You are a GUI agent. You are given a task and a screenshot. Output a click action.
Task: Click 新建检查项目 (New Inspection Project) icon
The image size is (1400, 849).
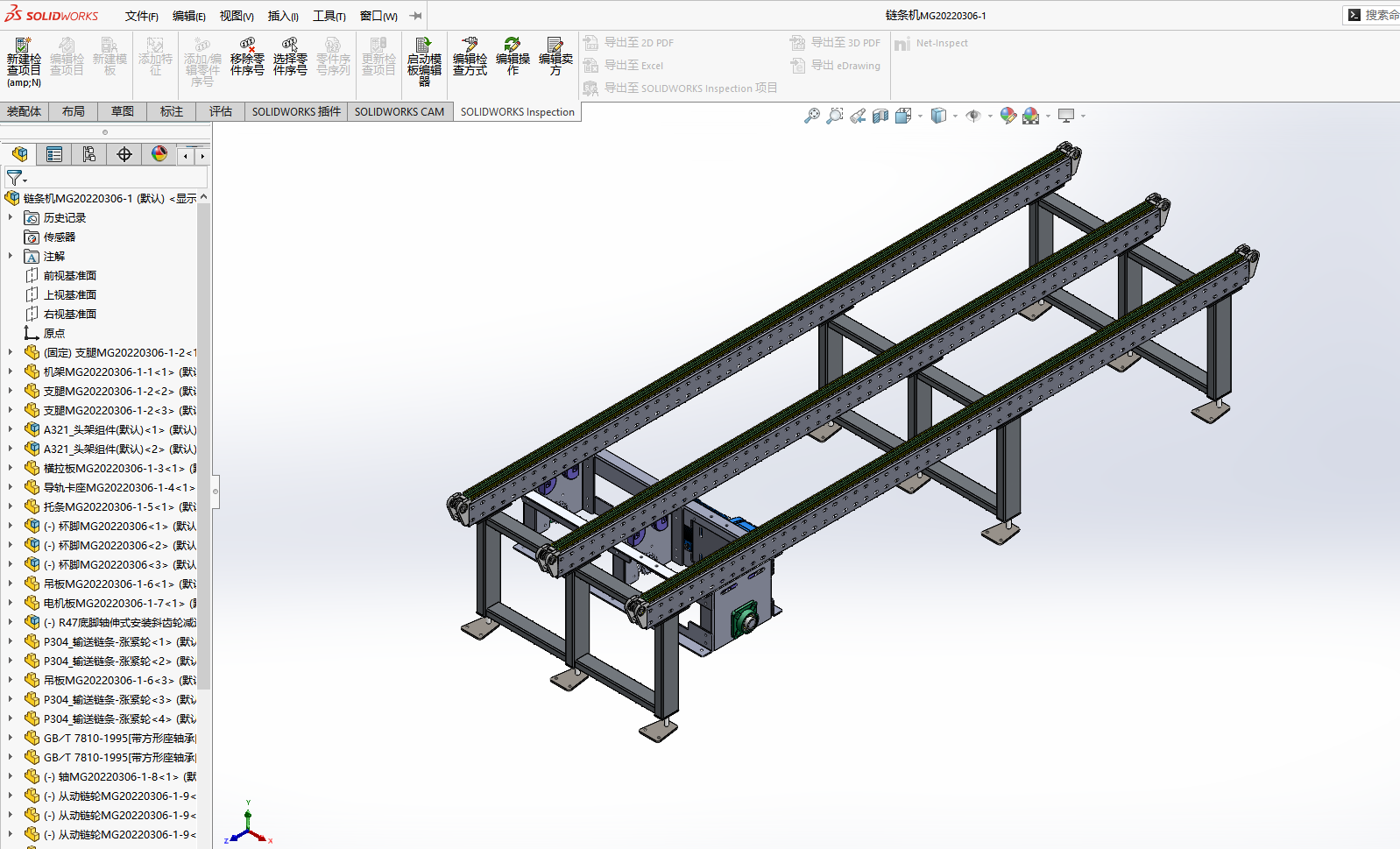point(24,61)
